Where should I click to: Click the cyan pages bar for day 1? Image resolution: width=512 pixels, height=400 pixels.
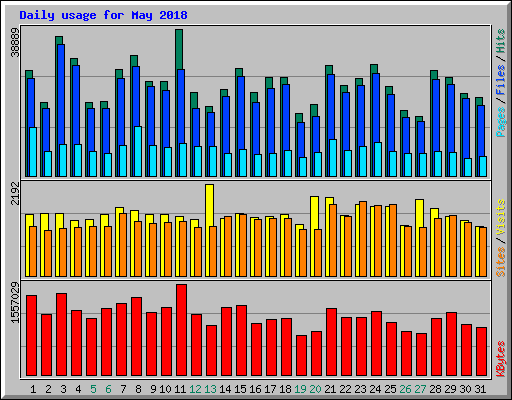[x=33, y=152]
